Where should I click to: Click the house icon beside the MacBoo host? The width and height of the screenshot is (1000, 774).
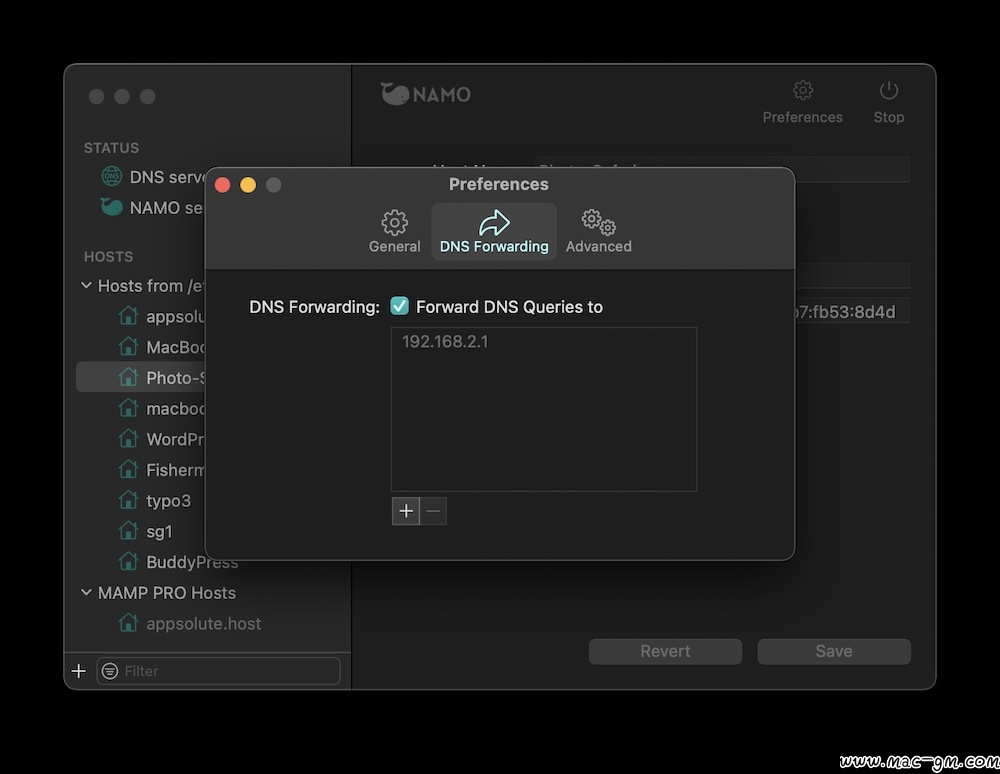[128, 346]
